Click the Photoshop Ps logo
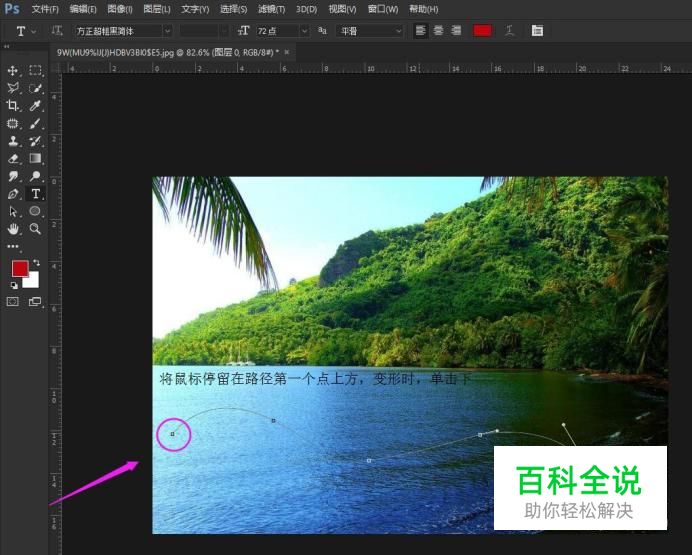The image size is (692, 555). (11, 8)
